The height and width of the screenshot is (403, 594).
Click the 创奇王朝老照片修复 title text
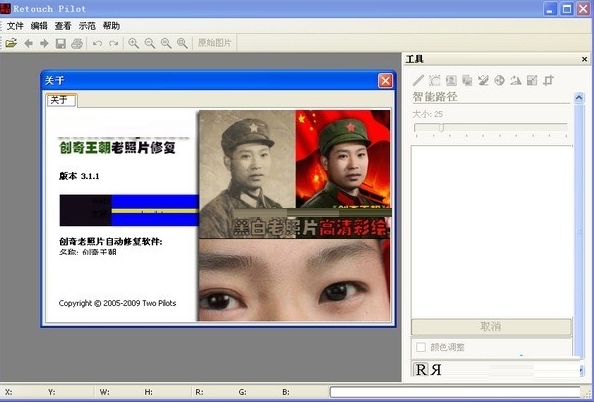coord(117,147)
